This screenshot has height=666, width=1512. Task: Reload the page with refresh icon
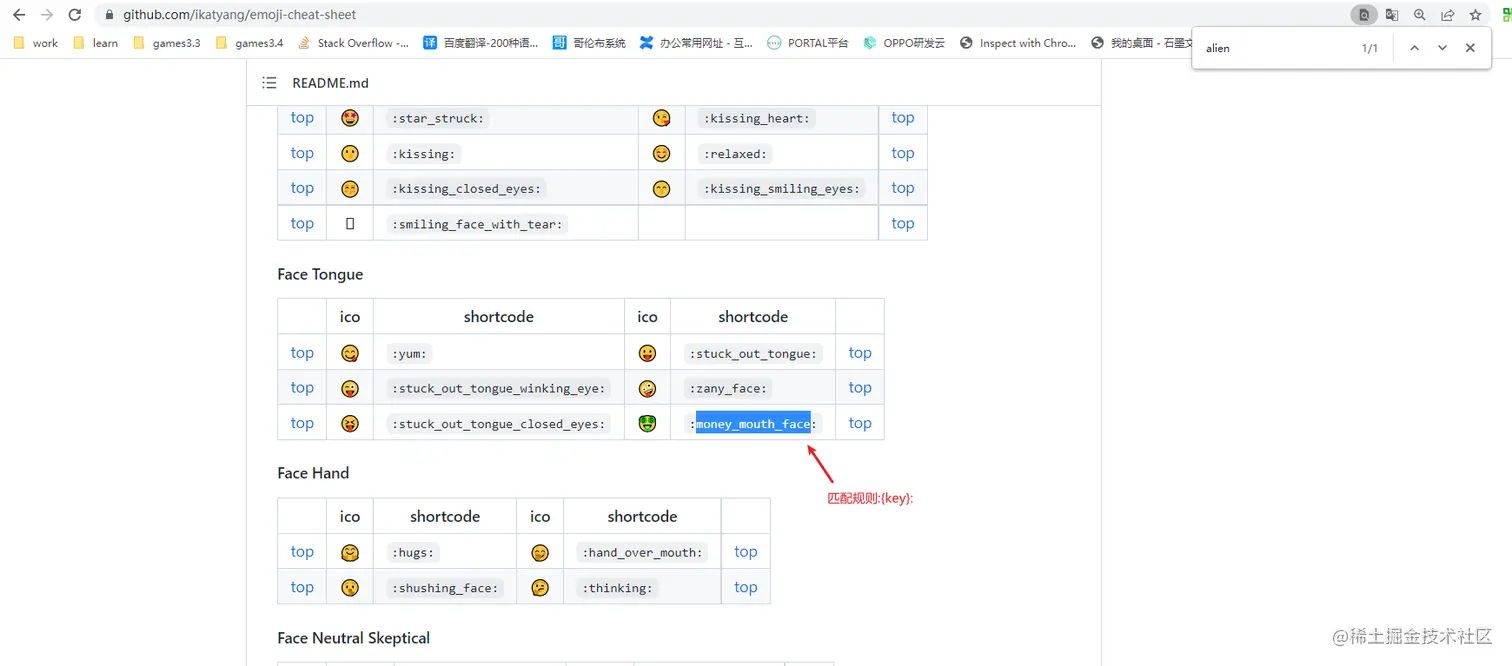(x=74, y=15)
